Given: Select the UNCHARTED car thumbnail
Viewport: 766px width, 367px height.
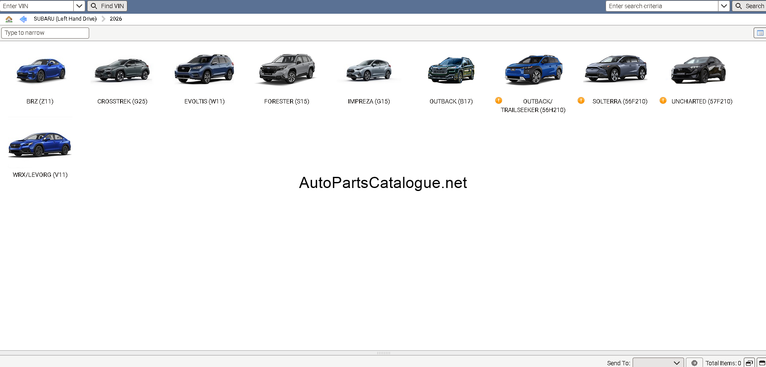Looking at the screenshot, I should (698, 70).
